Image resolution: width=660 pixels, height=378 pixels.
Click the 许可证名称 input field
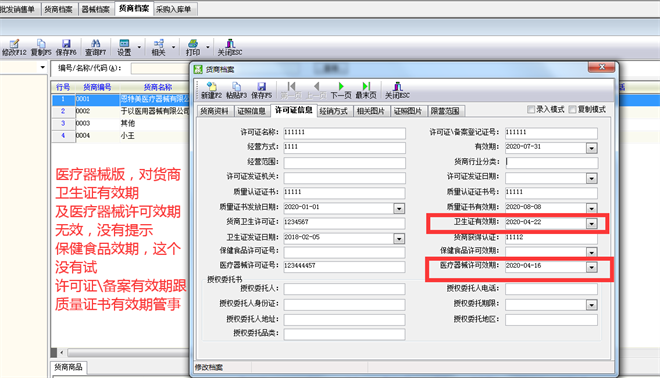point(344,133)
